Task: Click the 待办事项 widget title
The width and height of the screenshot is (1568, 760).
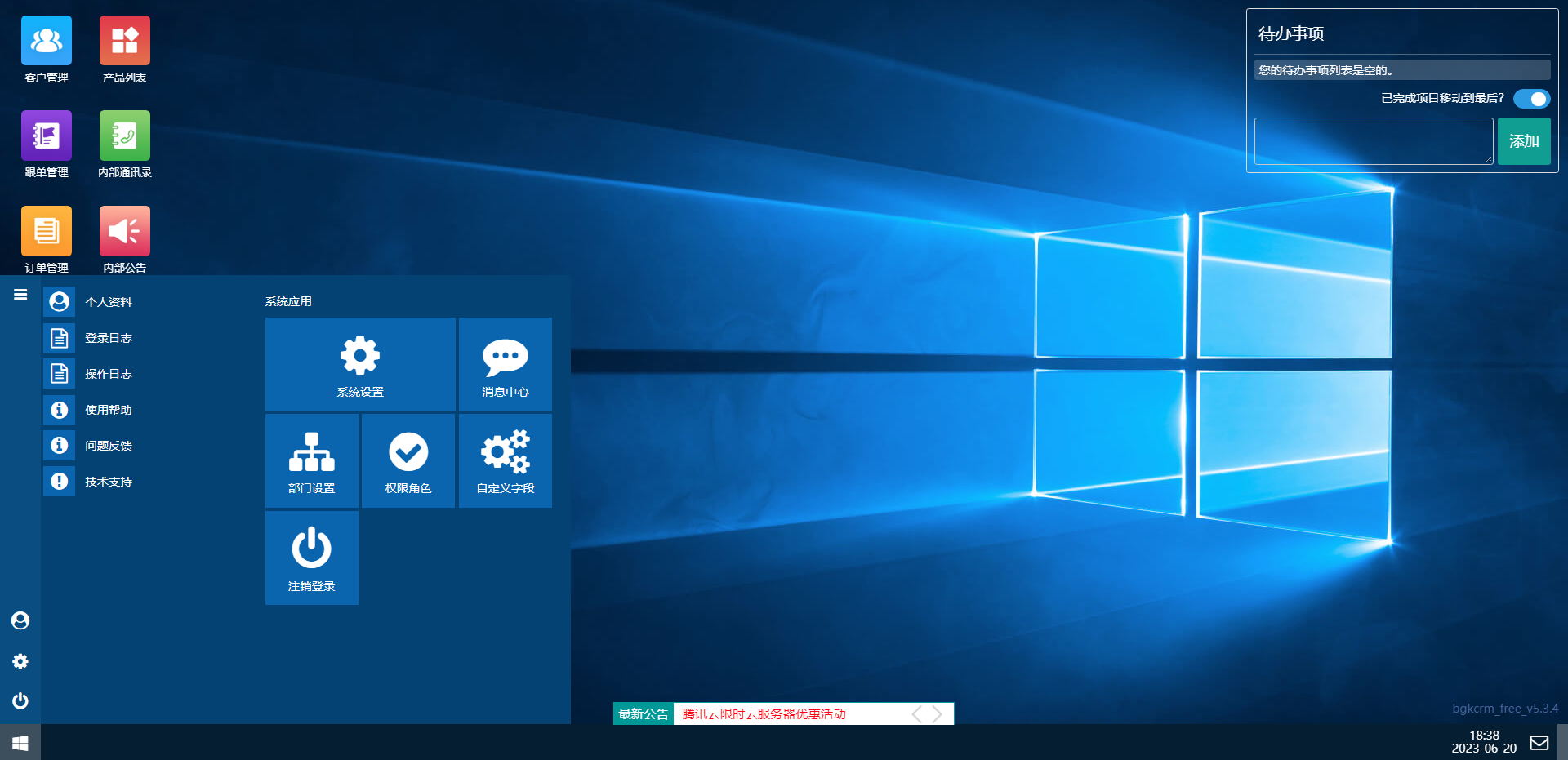Action: (1291, 33)
